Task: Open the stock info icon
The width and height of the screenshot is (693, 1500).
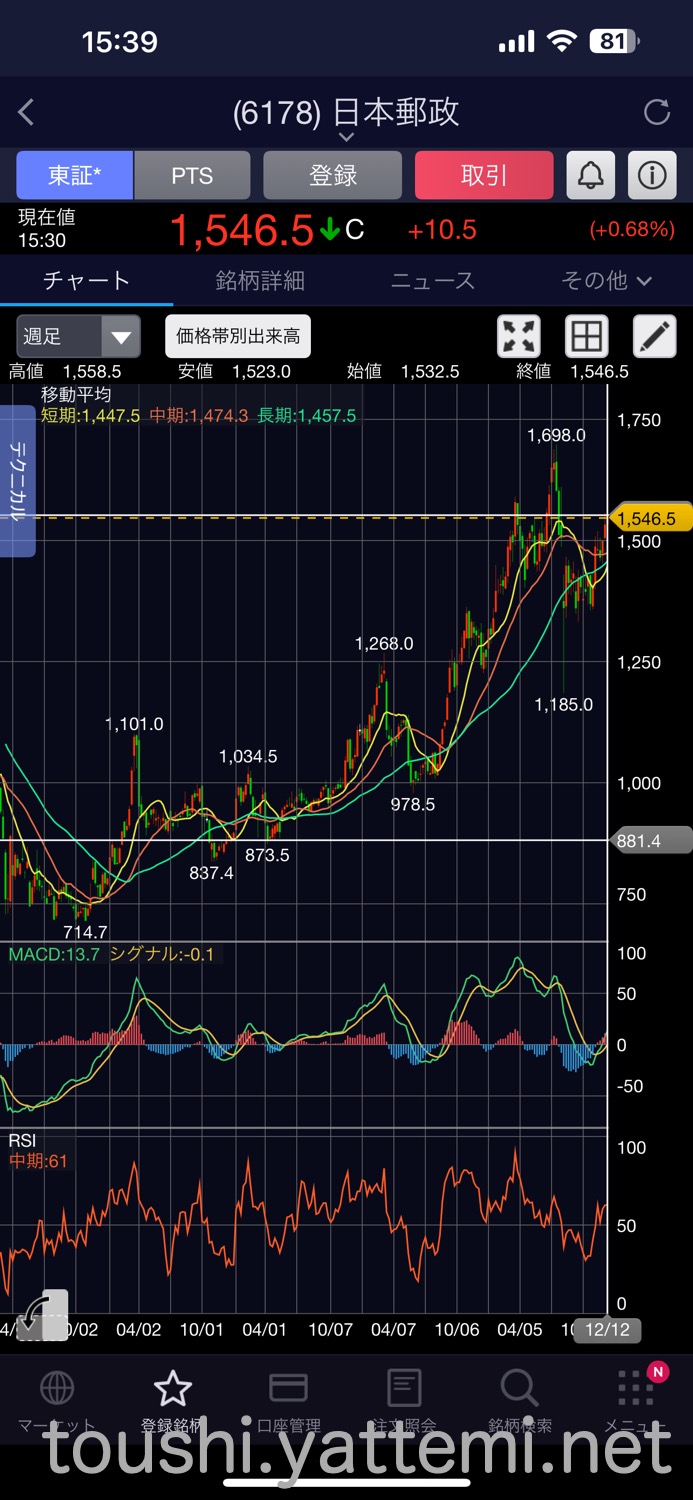Action: 652,176
